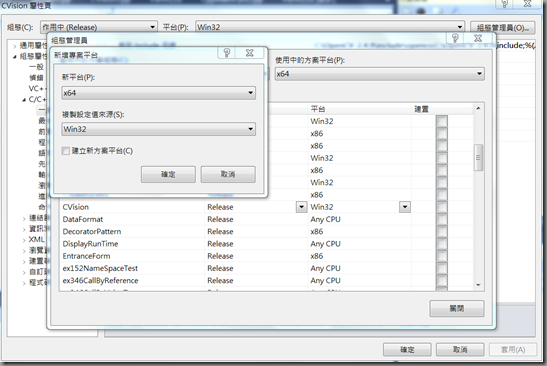Toggle build checkbox for DisplayRunTime row
The width and height of the screenshot is (547, 366).
442,244
